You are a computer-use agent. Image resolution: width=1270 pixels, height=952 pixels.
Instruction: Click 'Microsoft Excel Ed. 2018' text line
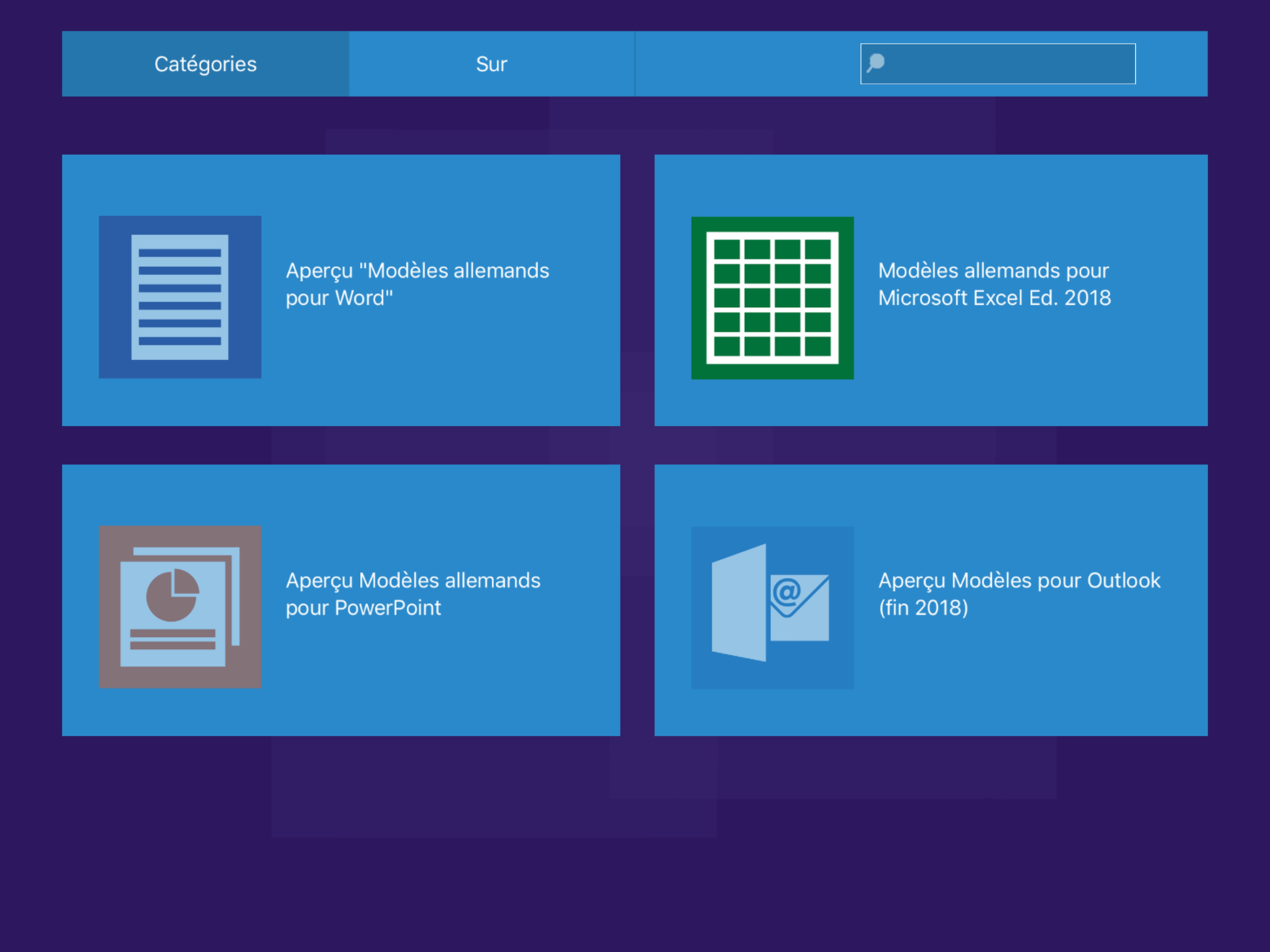point(994,298)
